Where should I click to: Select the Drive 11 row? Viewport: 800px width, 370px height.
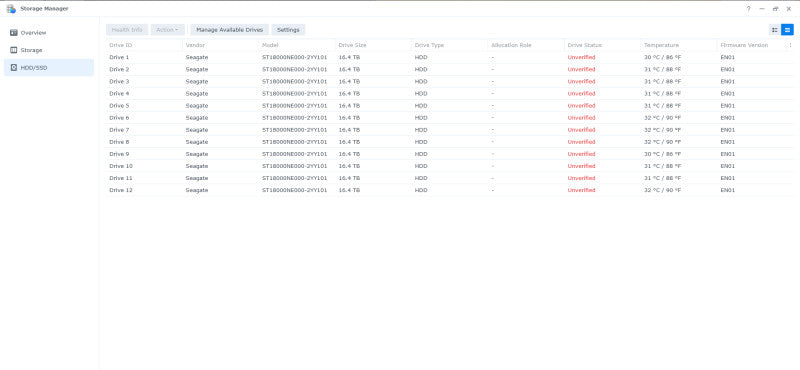pos(449,178)
